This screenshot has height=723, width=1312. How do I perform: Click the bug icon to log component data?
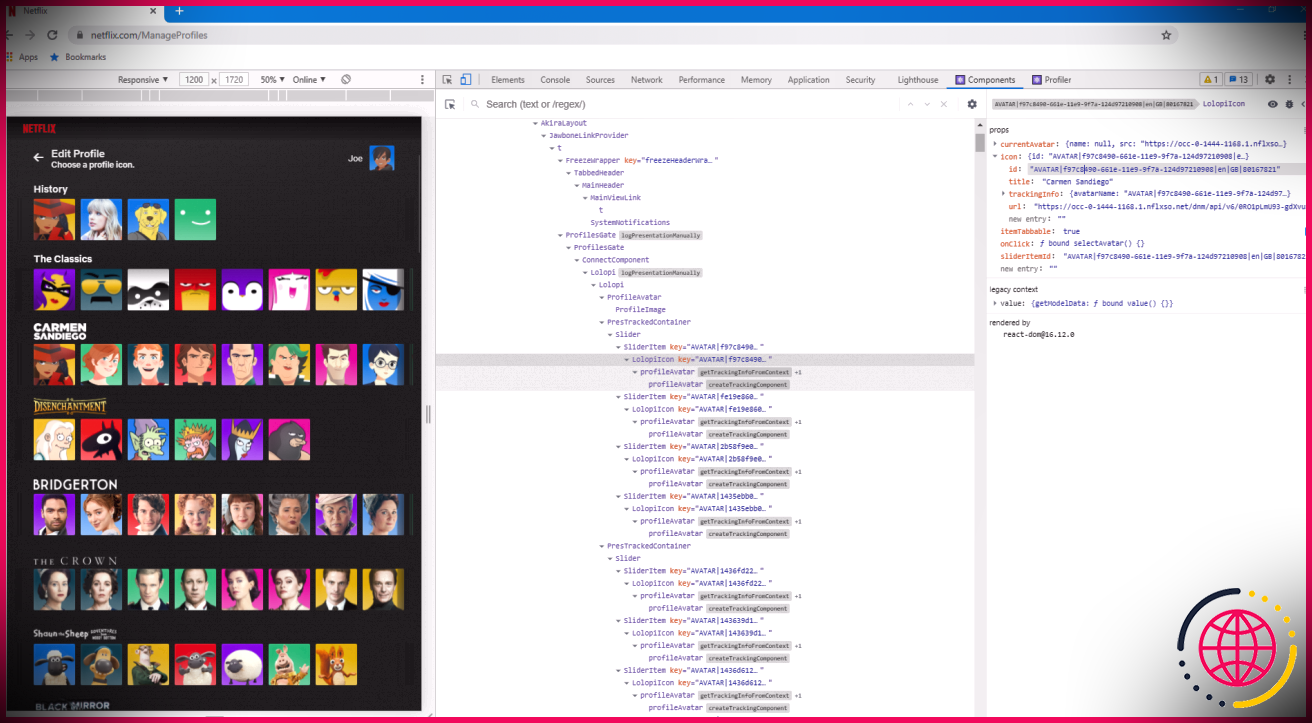point(1289,104)
